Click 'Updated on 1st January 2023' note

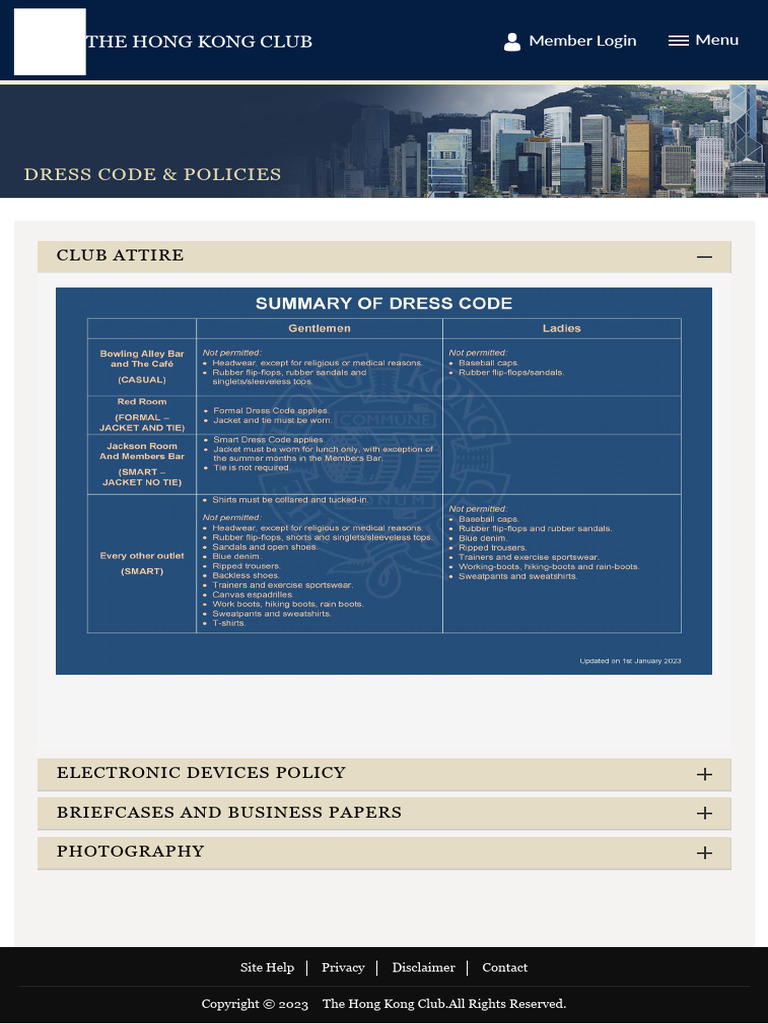[x=630, y=661]
